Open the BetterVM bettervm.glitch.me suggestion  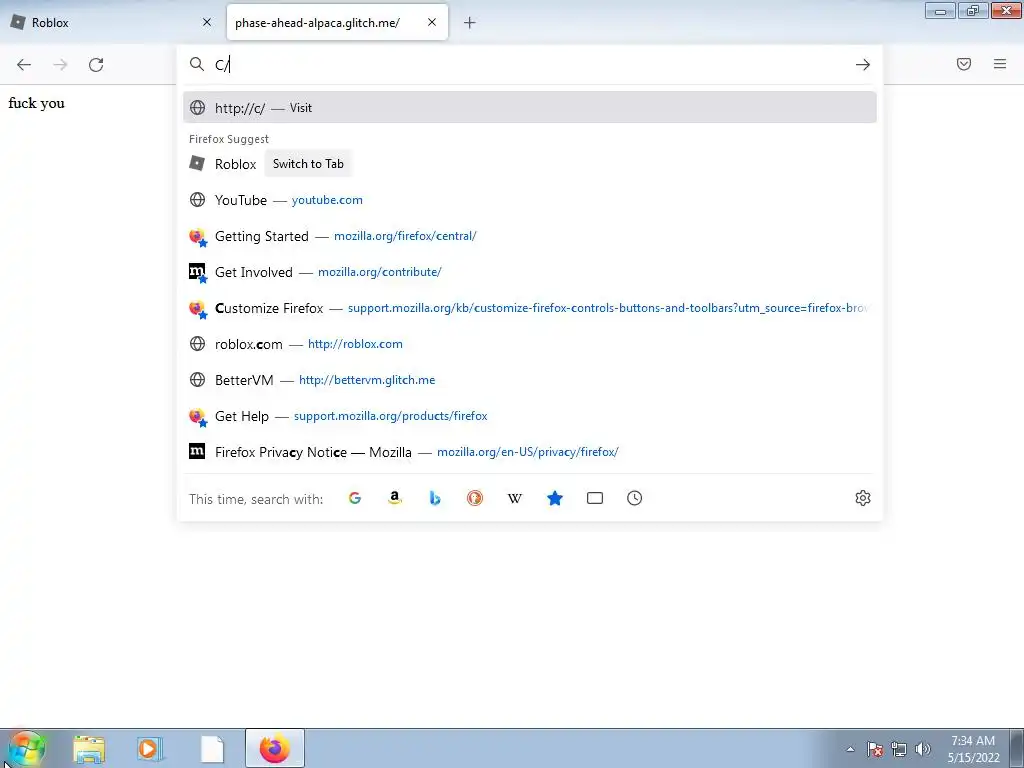click(530, 379)
